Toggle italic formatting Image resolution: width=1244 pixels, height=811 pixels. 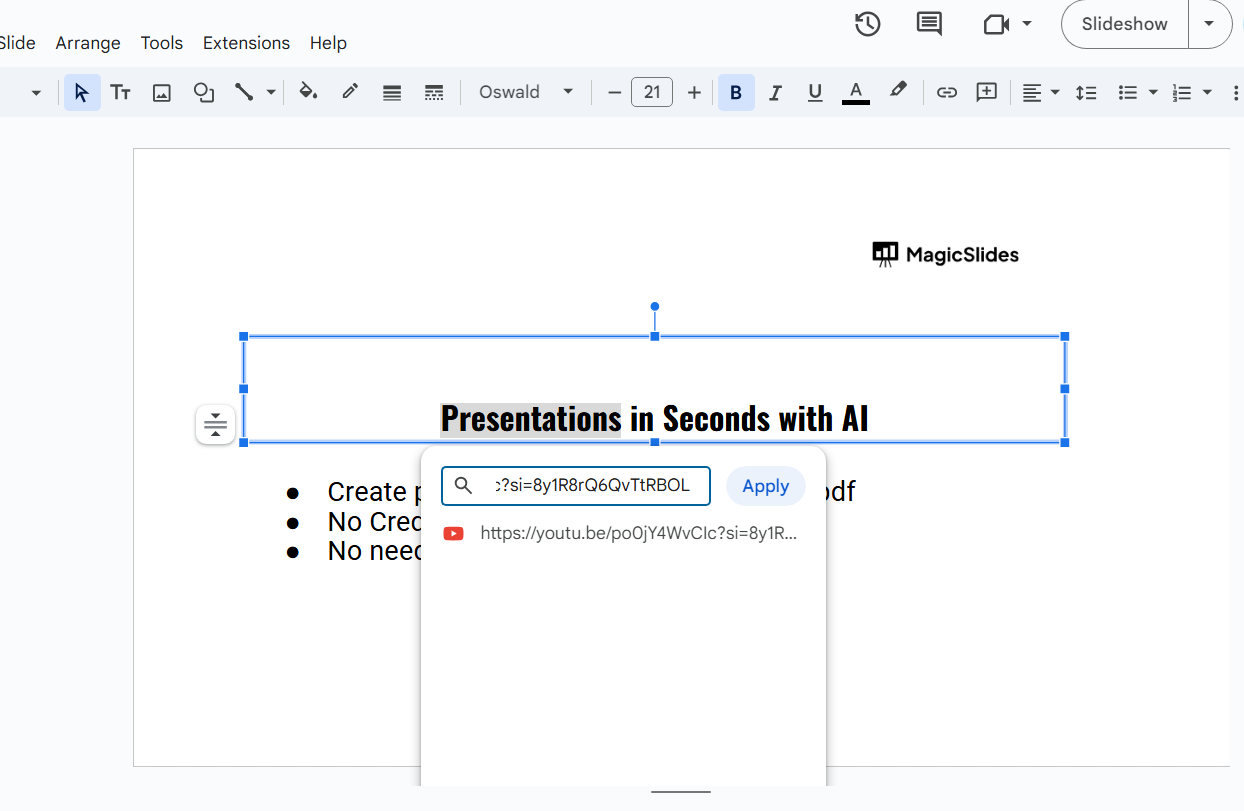pyautogui.click(x=775, y=92)
